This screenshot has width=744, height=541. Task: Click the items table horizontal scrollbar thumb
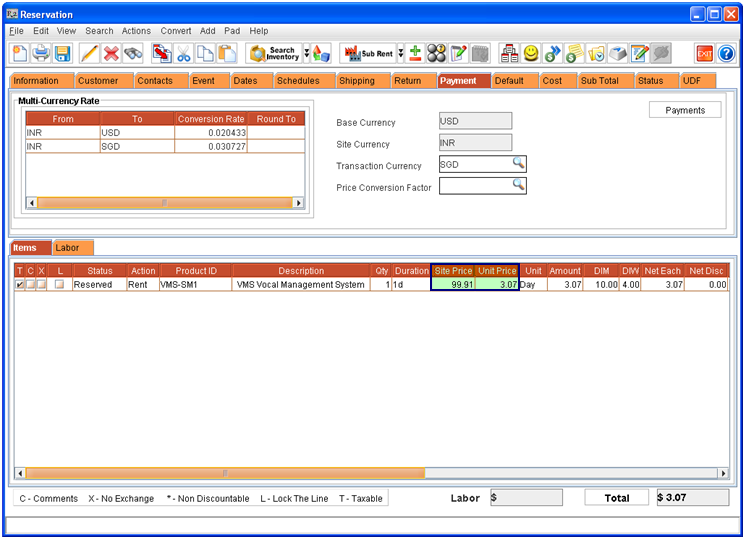[x=225, y=473]
